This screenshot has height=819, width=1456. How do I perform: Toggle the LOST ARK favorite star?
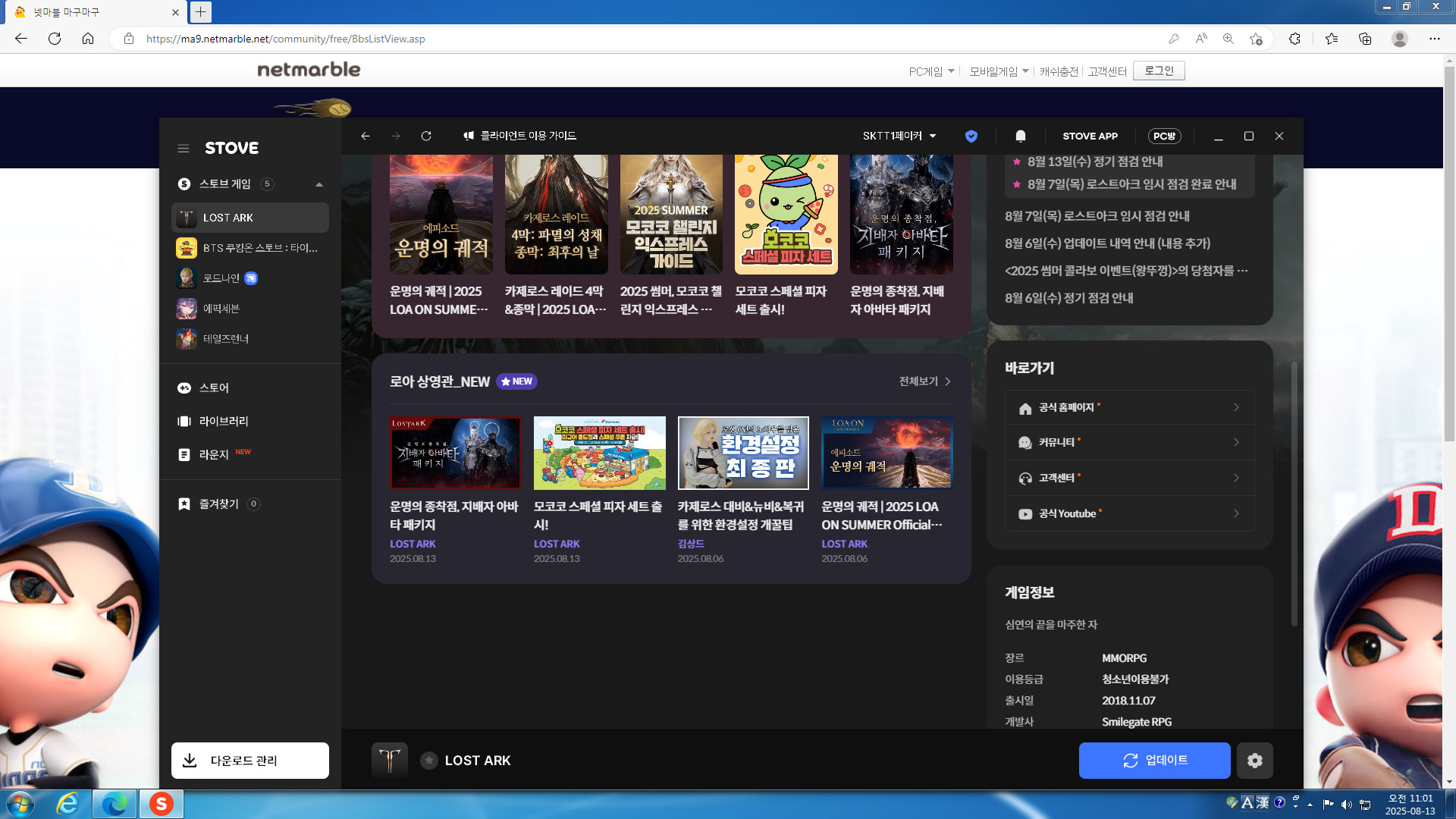coord(429,761)
